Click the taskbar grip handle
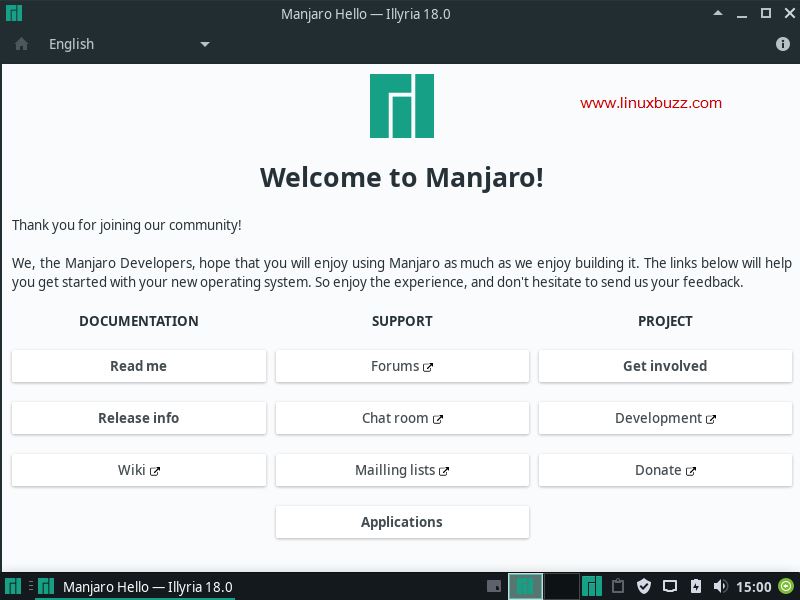Image resolution: width=800 pixels, height=600 pixels. [x=31, y=586]
